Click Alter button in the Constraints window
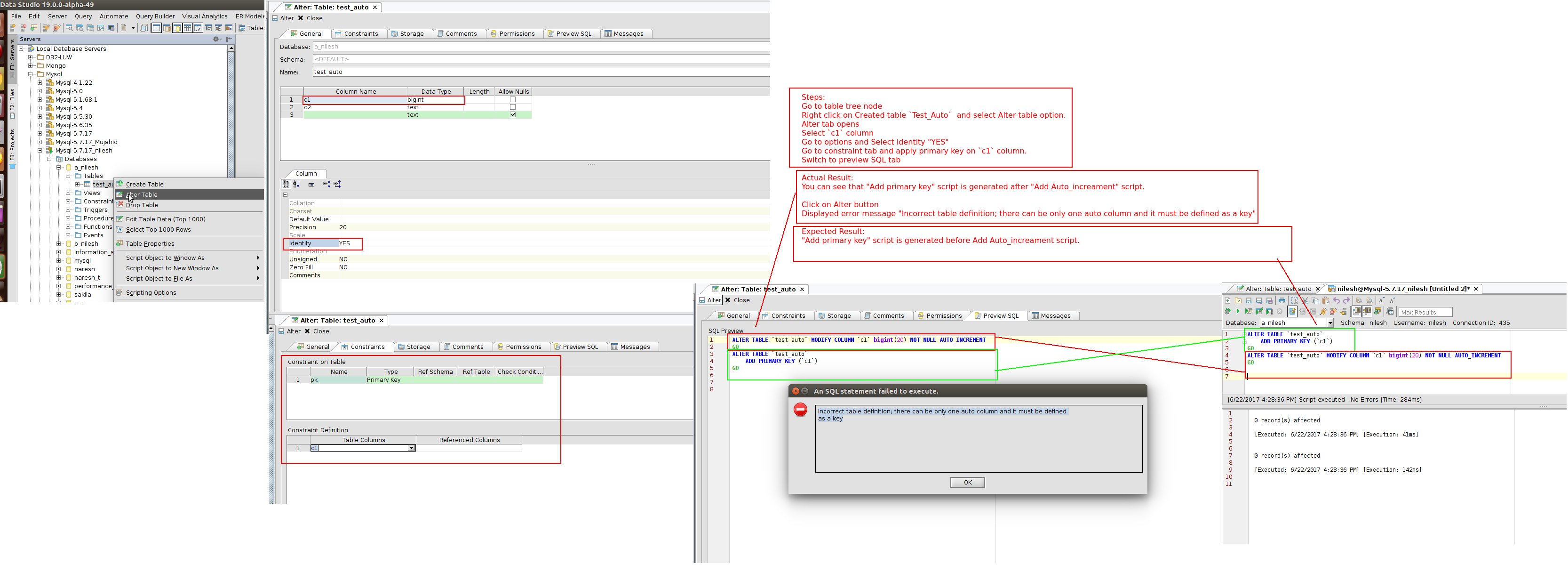 coord(289,331)
